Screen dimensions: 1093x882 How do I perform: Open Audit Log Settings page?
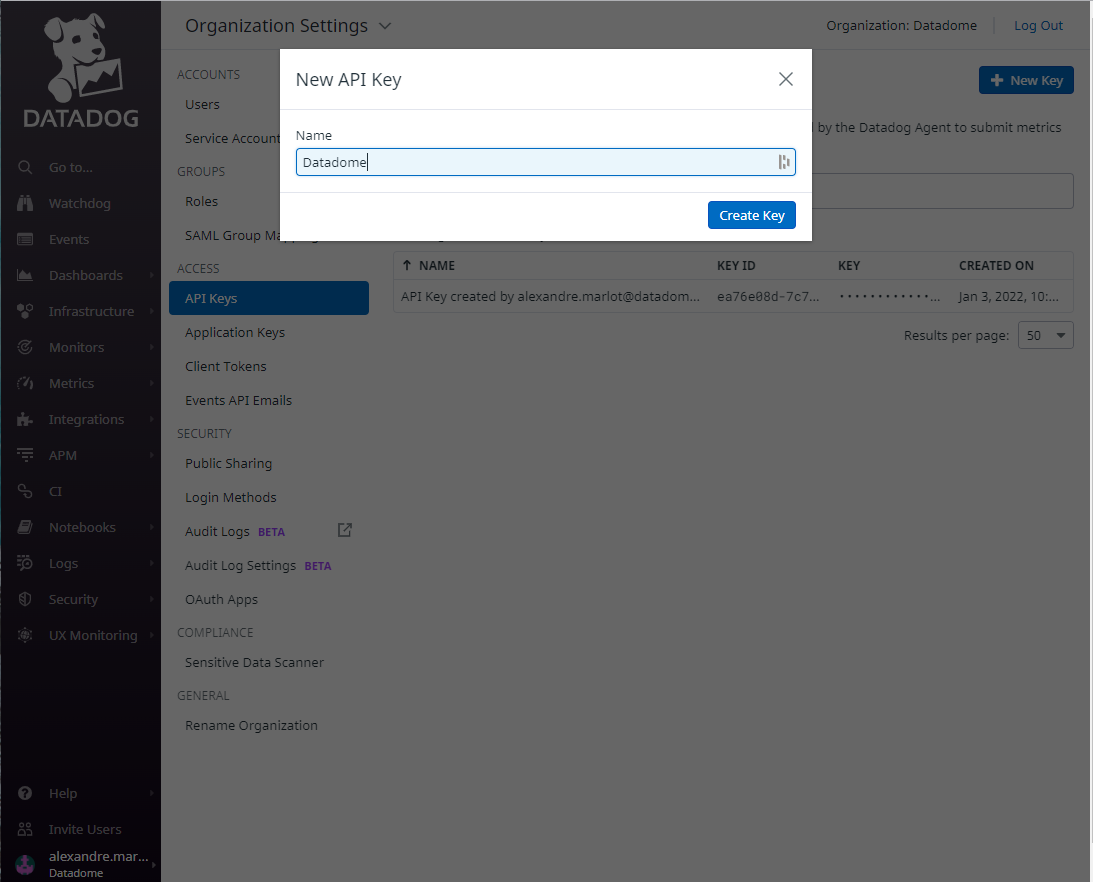(240, 565)
